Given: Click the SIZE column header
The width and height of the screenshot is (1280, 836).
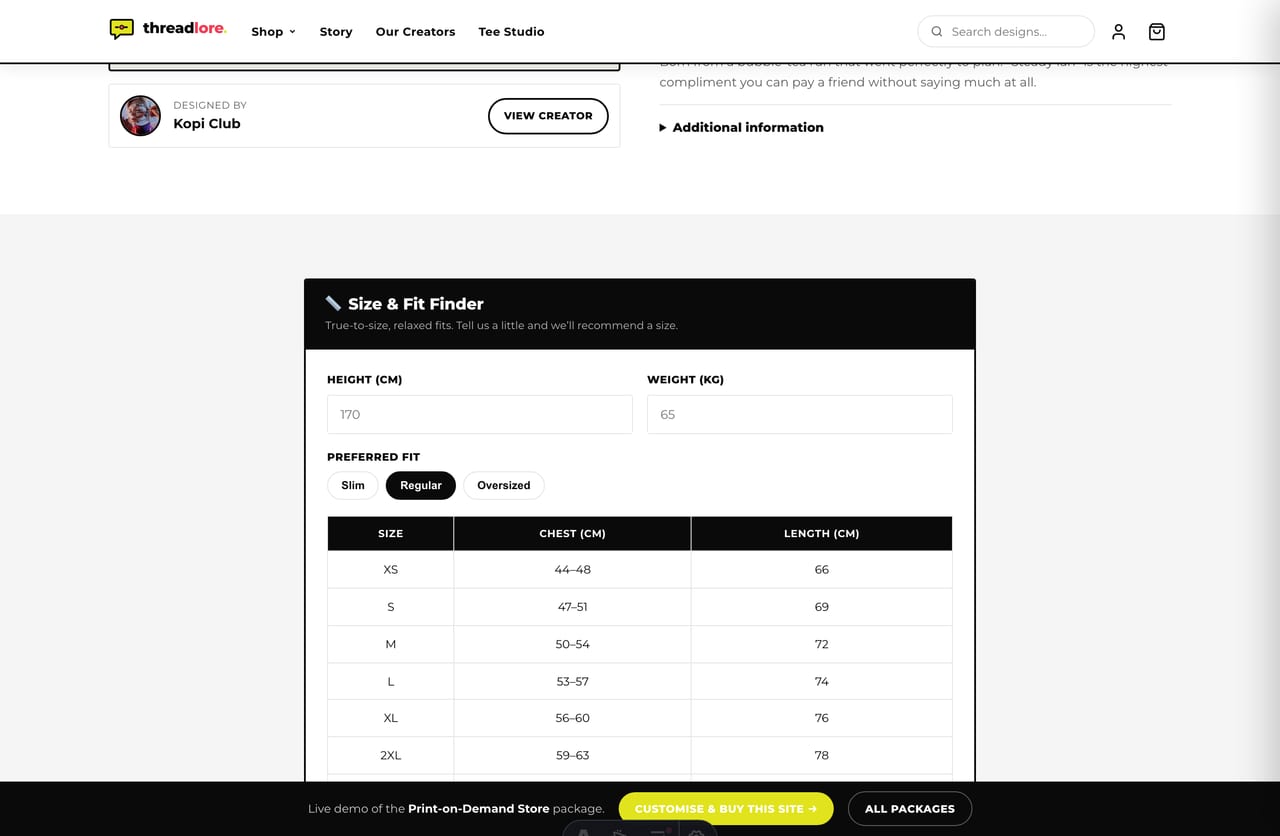Looking at the screenshot, I should [391, 533].
